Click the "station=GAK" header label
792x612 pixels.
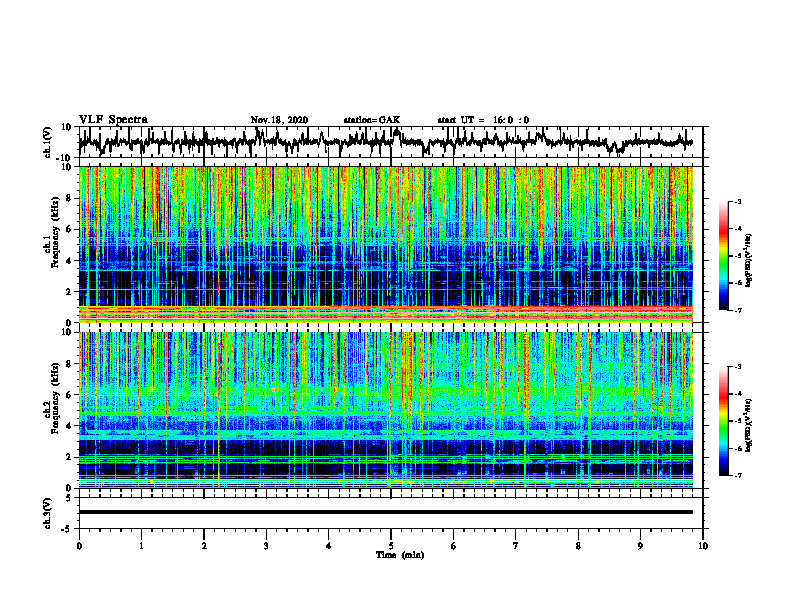[x=372, y=120]
